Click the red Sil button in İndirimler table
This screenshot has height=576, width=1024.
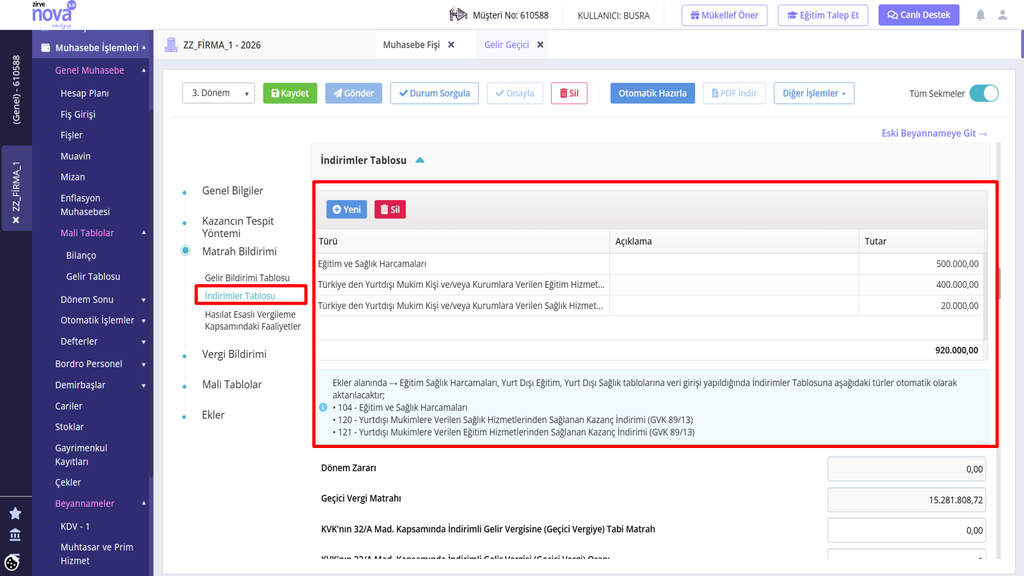click(390, 210)
